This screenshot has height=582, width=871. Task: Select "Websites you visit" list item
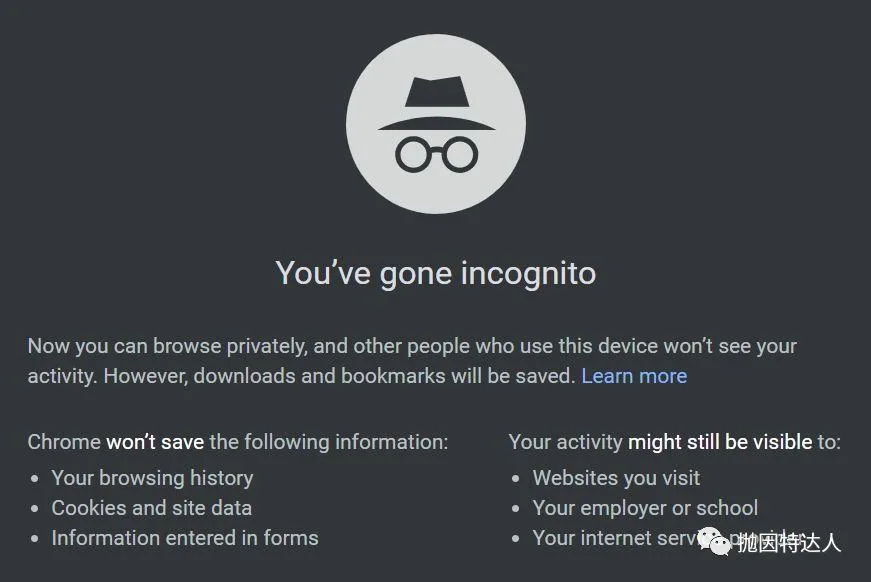[616, 478]
